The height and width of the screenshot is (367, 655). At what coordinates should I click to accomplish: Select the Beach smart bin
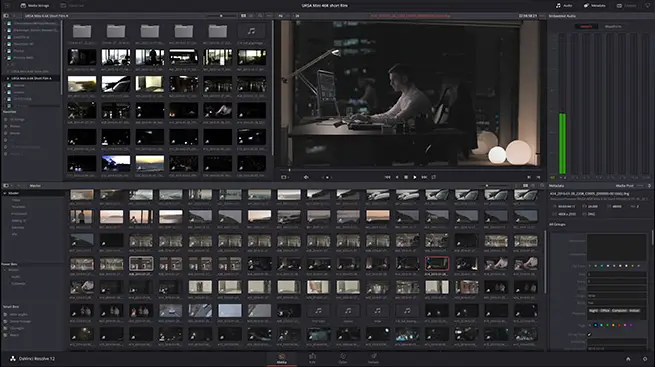point(14,335)
